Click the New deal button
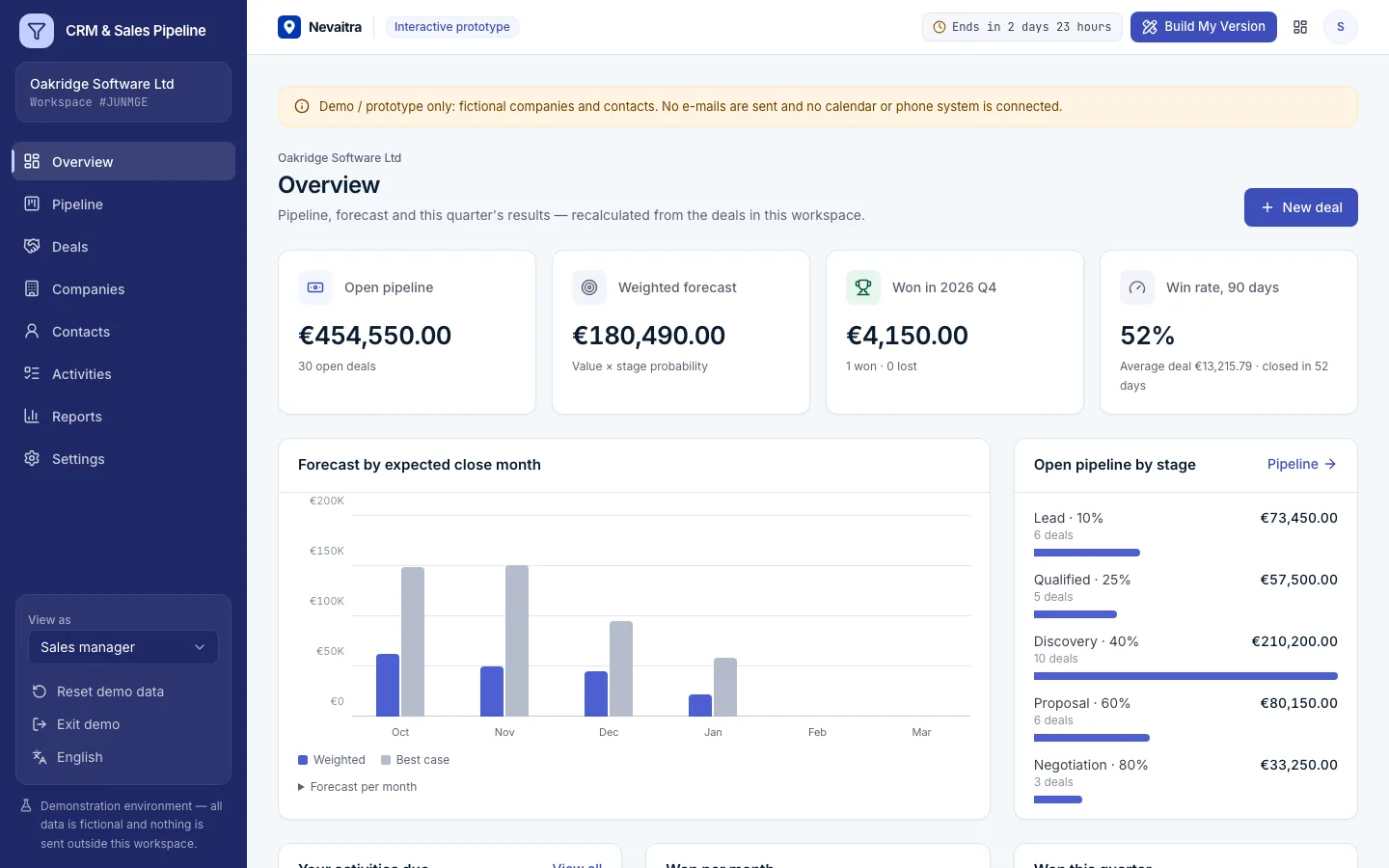 tap(1301, 207)
